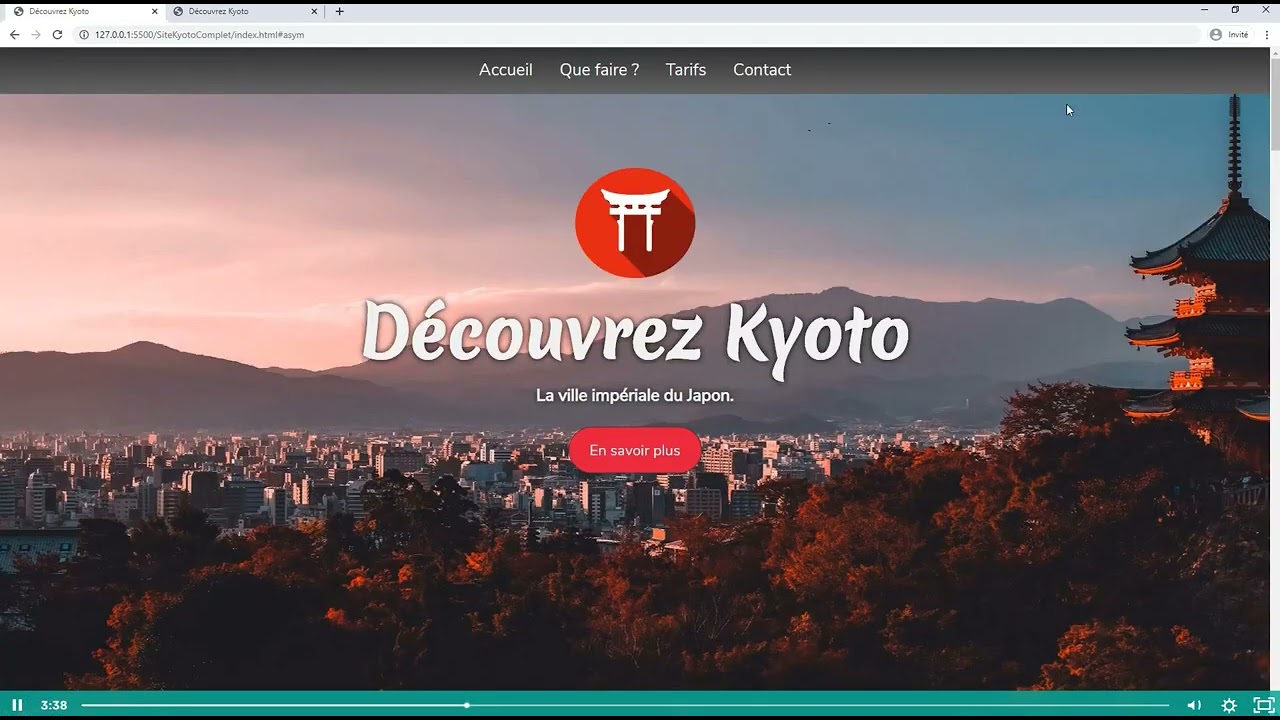This screenshot has height=720, width=1280.
Task: Minimize the browser window
Action: (1205, 10)
